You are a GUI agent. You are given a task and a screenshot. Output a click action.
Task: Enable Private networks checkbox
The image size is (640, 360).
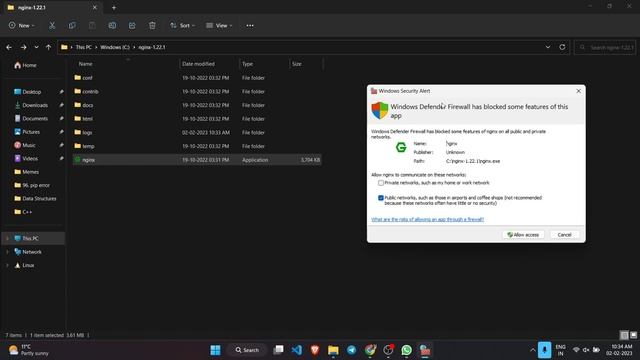(381, 183)
